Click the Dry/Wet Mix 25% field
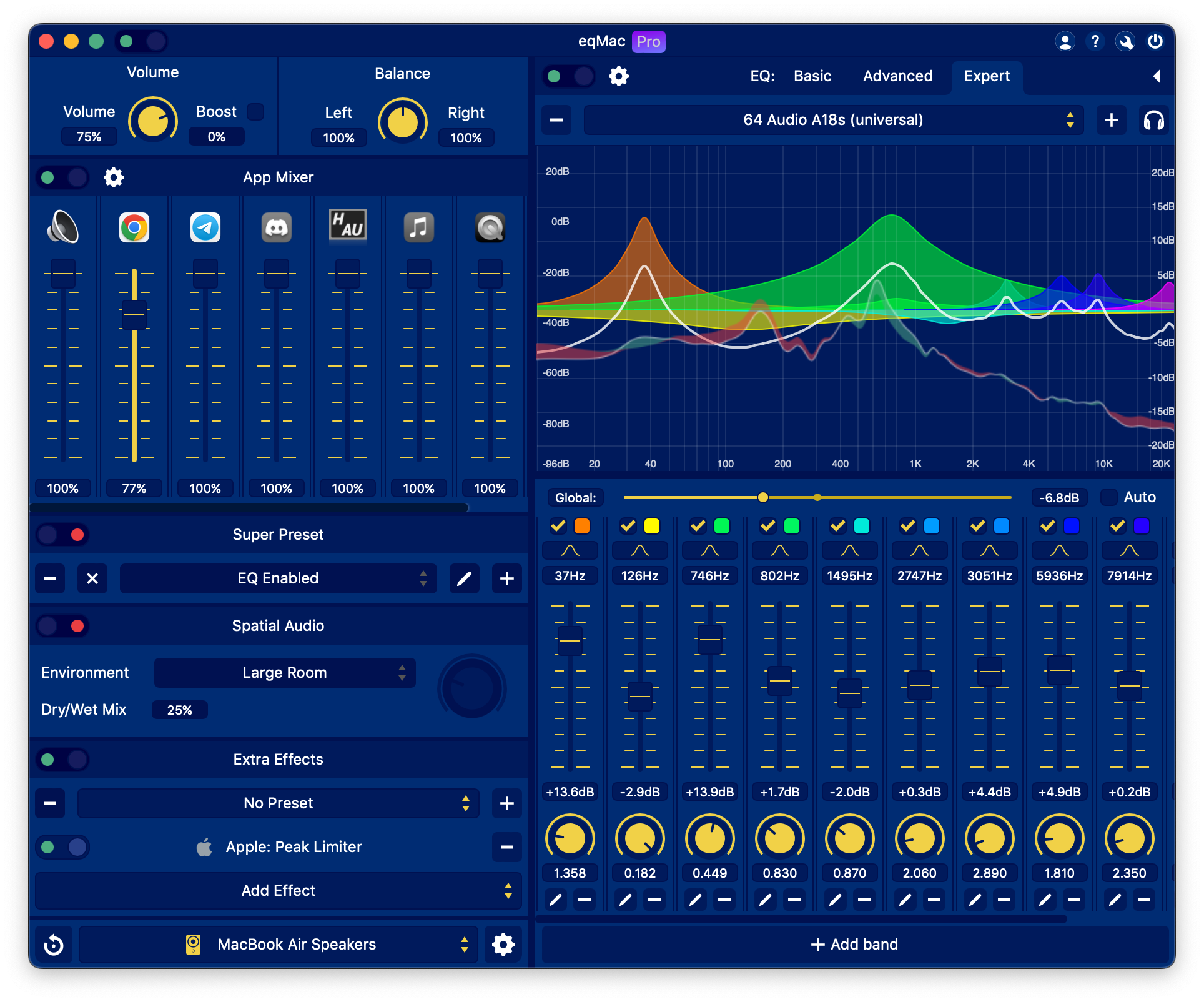 (x=180, y=710)
